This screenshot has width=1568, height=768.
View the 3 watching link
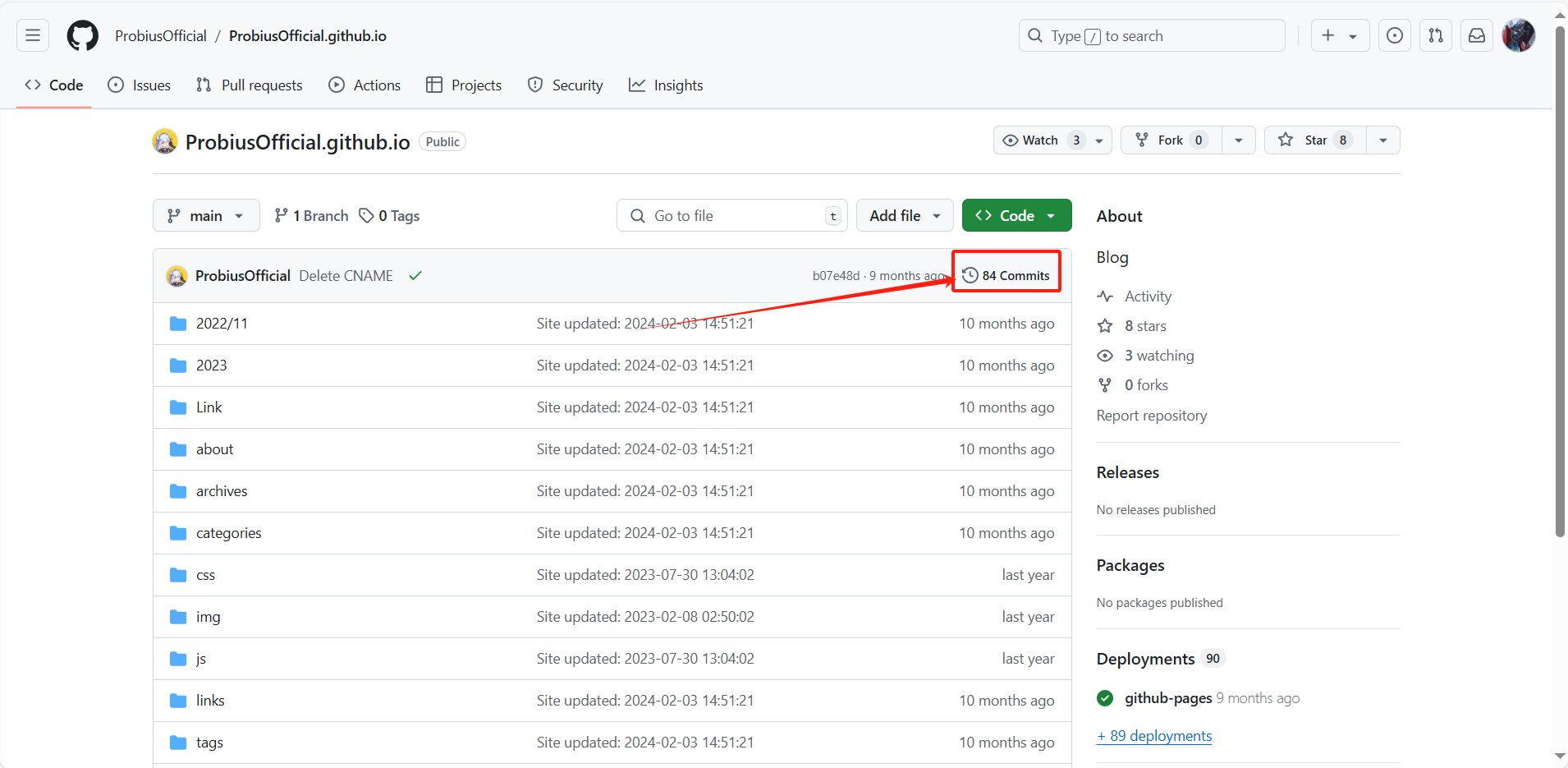point(1146,356)
